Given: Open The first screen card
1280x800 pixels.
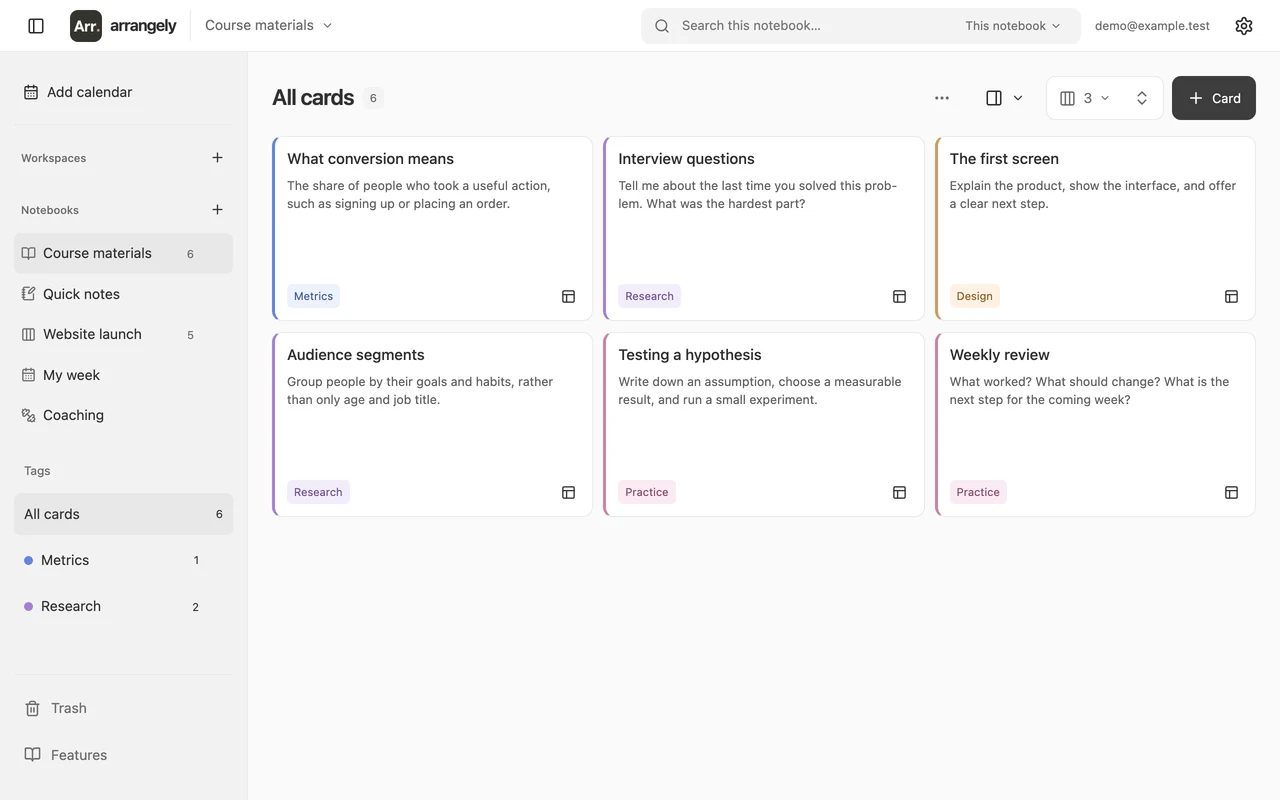Looking at the screenshot, I should coord(1095,228).
